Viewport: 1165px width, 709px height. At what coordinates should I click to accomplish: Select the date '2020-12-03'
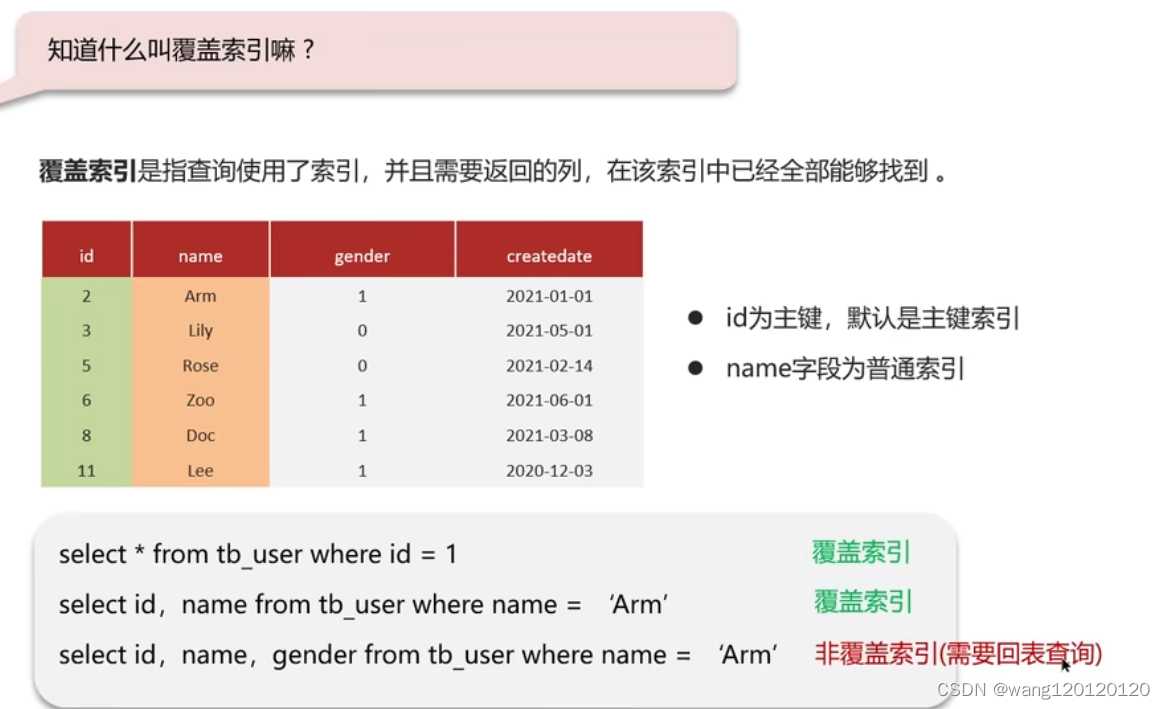549,470
